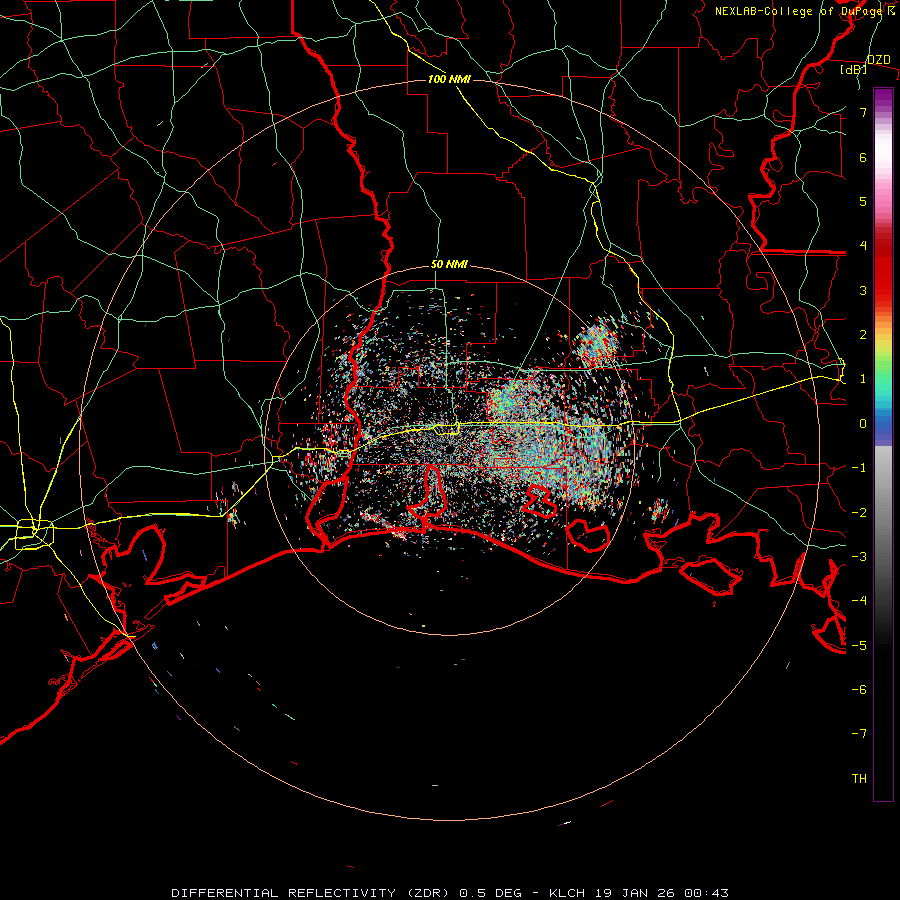Click the color scale value 2

click(863, 335)
